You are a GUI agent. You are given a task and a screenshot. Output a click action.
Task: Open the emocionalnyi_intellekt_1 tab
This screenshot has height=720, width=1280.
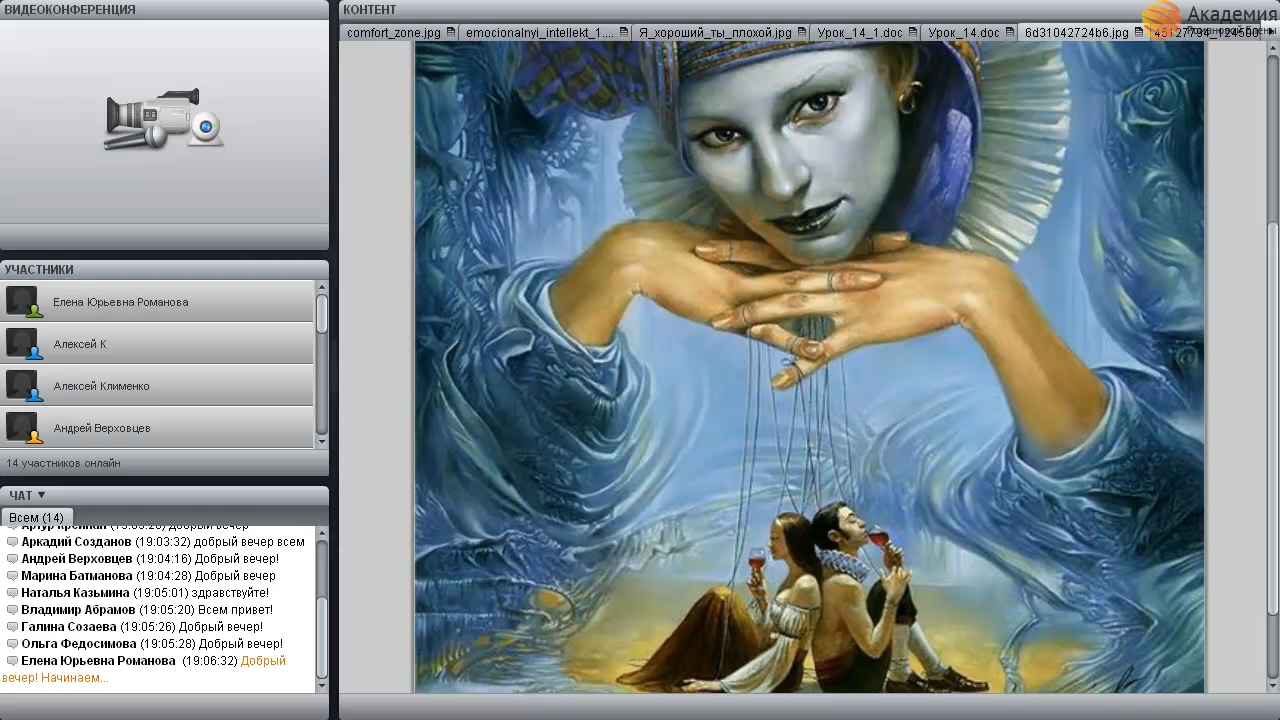[546, 33]
